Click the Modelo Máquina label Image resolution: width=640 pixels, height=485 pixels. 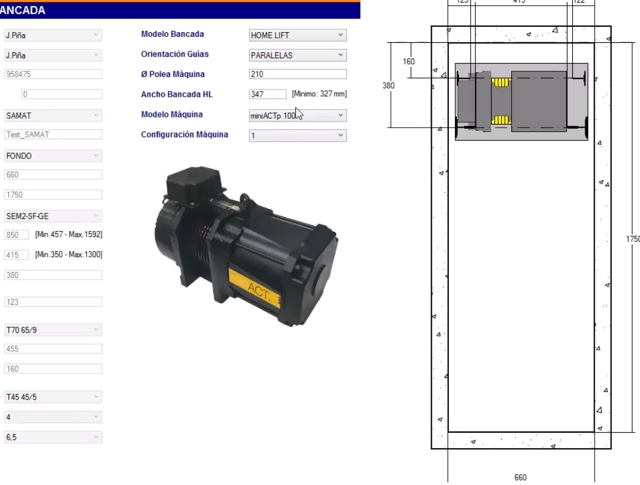click(171, 114)
